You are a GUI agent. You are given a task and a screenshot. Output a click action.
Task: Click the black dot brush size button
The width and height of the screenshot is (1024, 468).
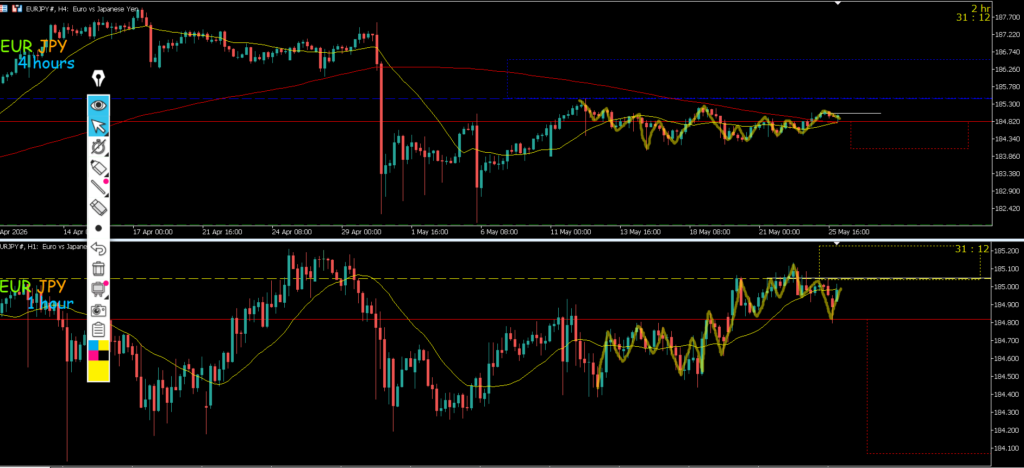tap(99, 228)
